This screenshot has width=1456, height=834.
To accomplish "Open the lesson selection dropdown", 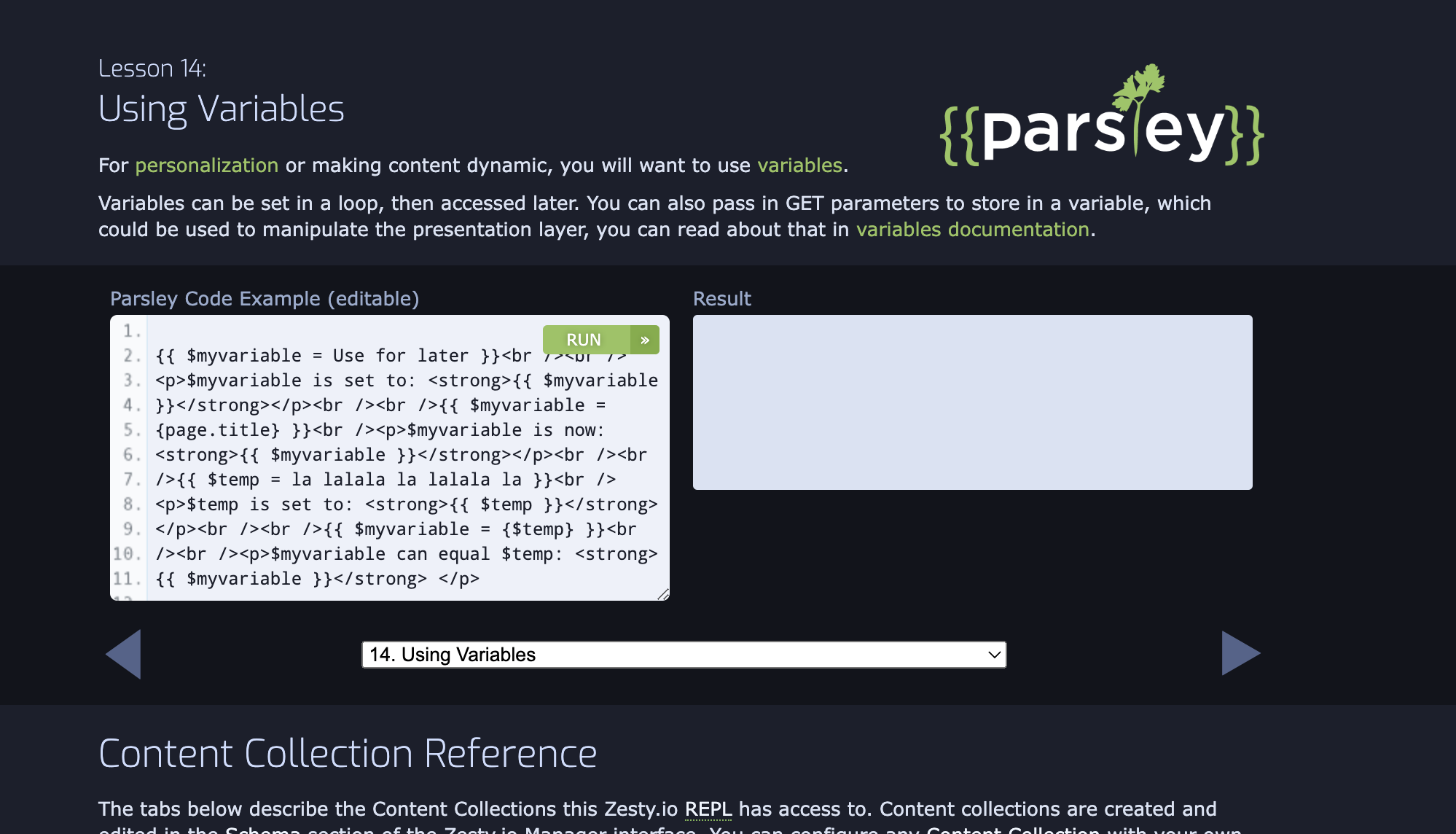I will [x=685, y=655].
